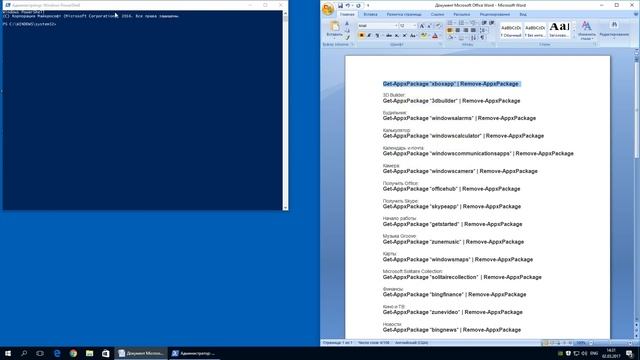Switch to the Вставка ribbon tab
Image resolution: width=640 pixels, height=360 pixels.
pos(370,14)
